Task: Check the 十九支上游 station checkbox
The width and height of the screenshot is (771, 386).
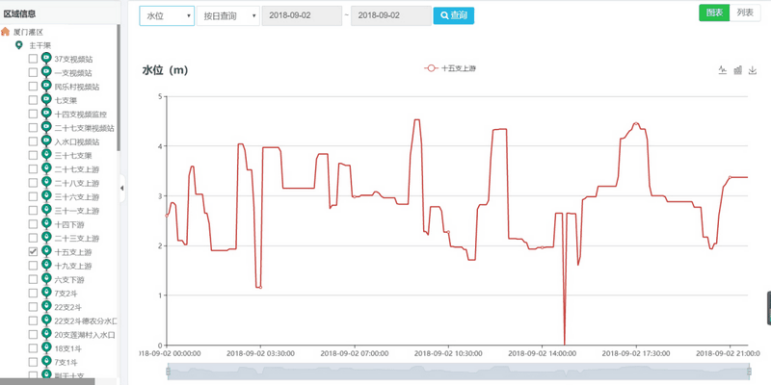Action: [33, 266]
